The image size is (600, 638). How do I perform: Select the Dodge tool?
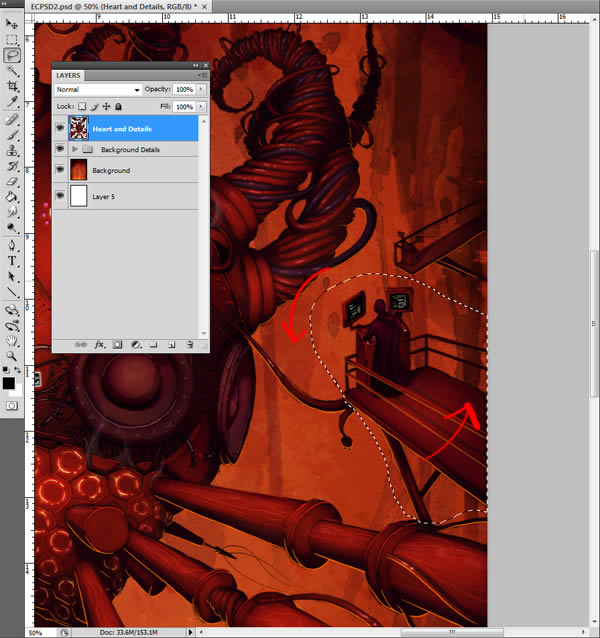[x=11, y=227]
